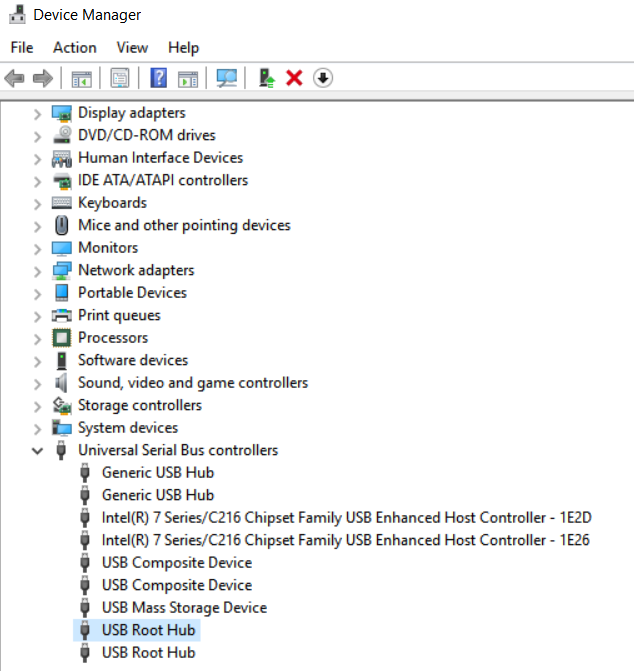
Task: Scan for hardware changes toolbar icon
Action: pos(227,78)
